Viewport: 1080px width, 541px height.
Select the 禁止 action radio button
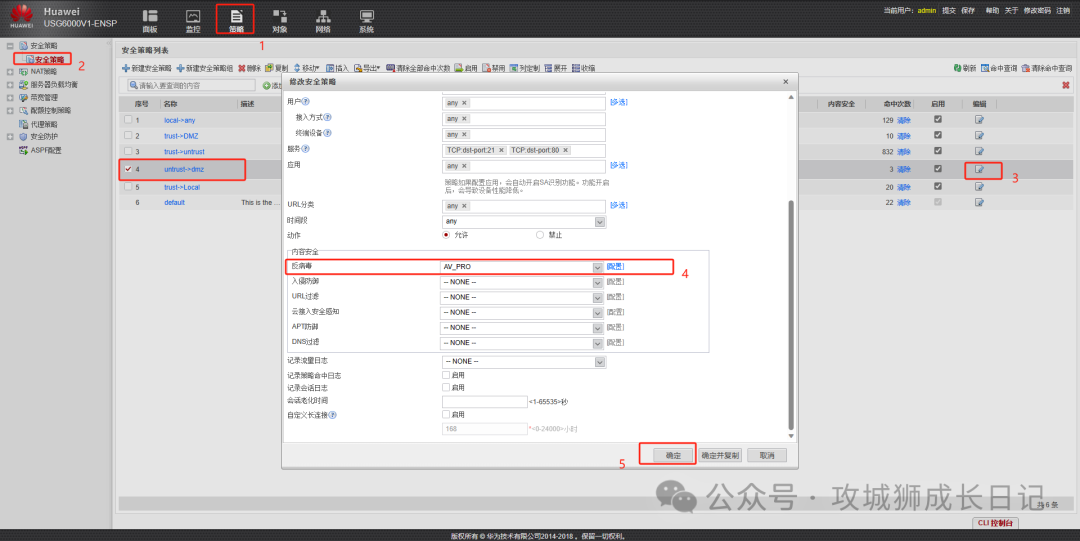pos(541,235)
